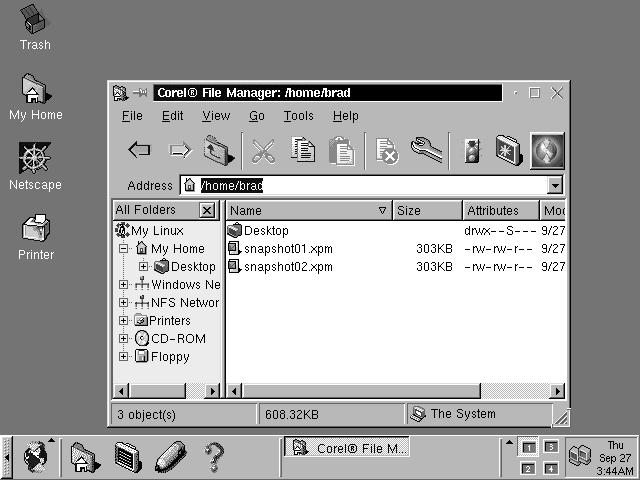Viewport: 640px width, 480px height.
Task: Open the Go menu
Action: pyautogui.click(x=257, y=116)
